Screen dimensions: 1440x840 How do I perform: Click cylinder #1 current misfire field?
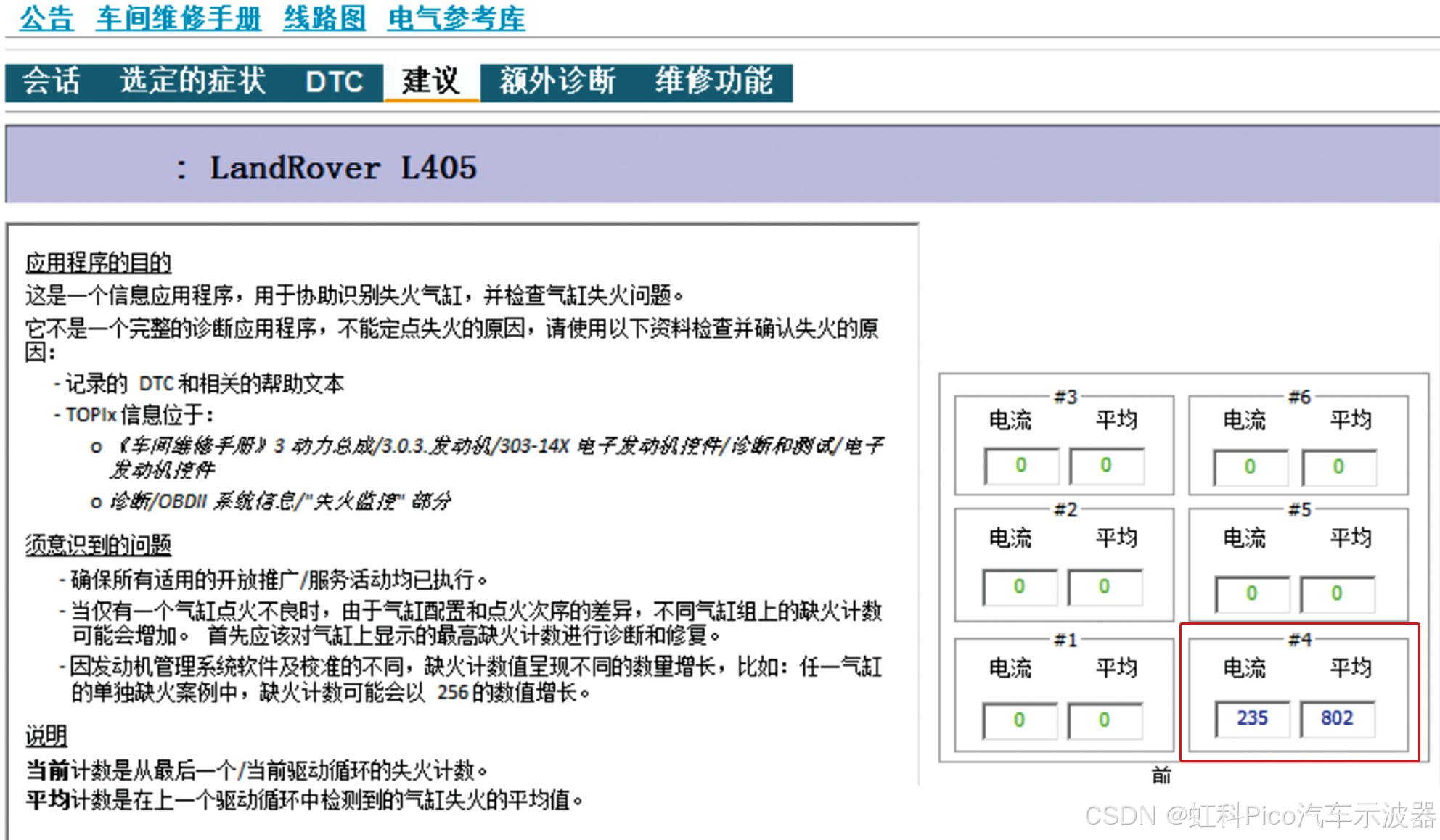click(x=1019, y=720)
